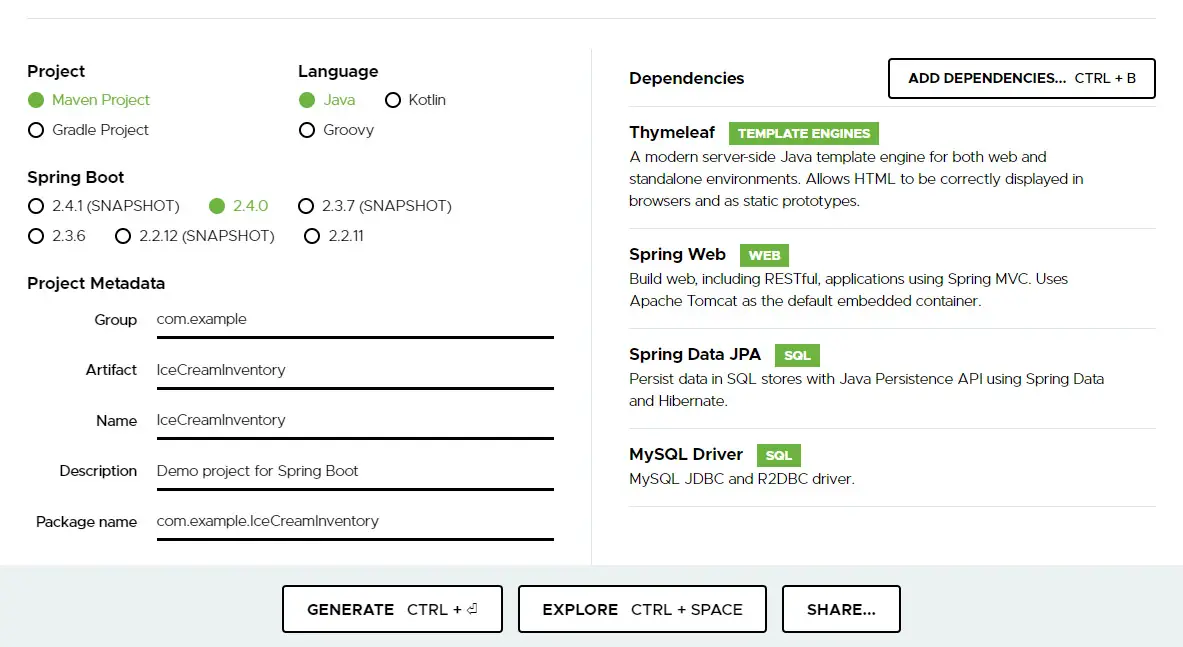The height and width of the screenshot is (647, 1183).
Task: Click the Explore button
Action: (641, 608)
